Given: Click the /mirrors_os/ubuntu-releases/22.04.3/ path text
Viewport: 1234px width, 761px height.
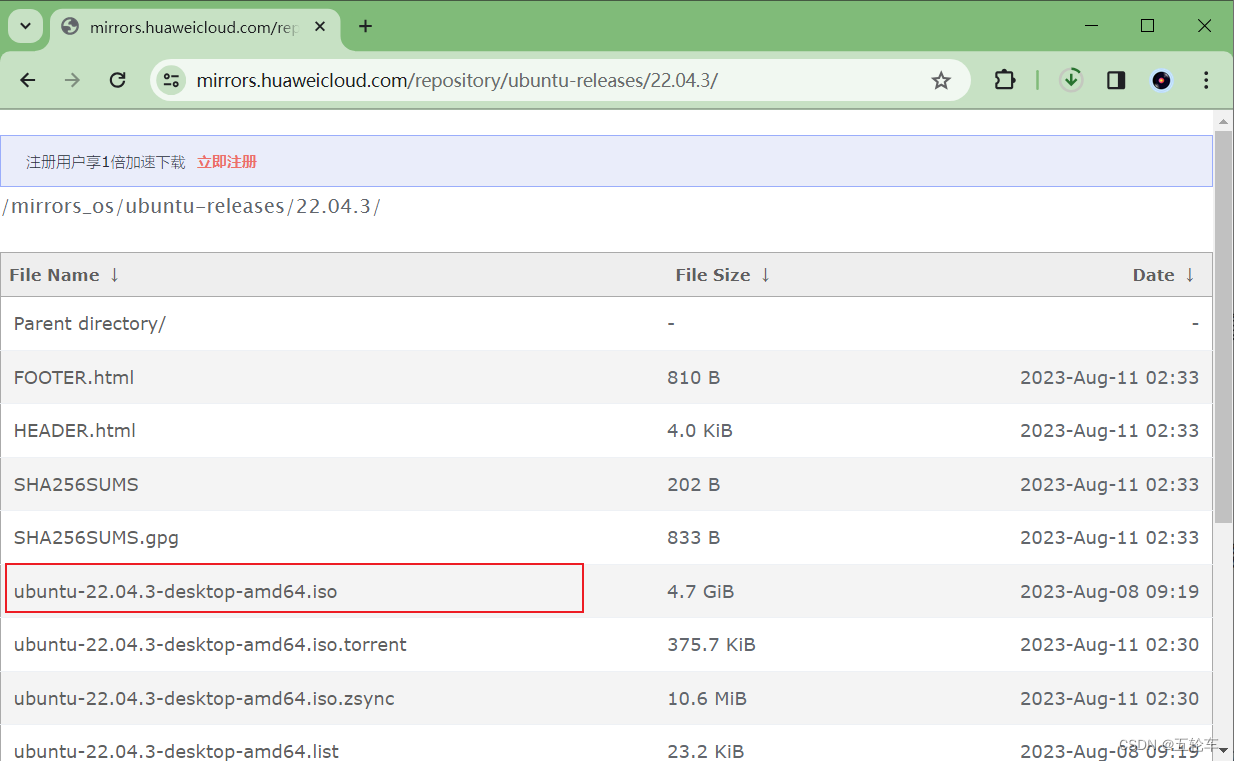Looking at the screenshot, I should (191, 207).
